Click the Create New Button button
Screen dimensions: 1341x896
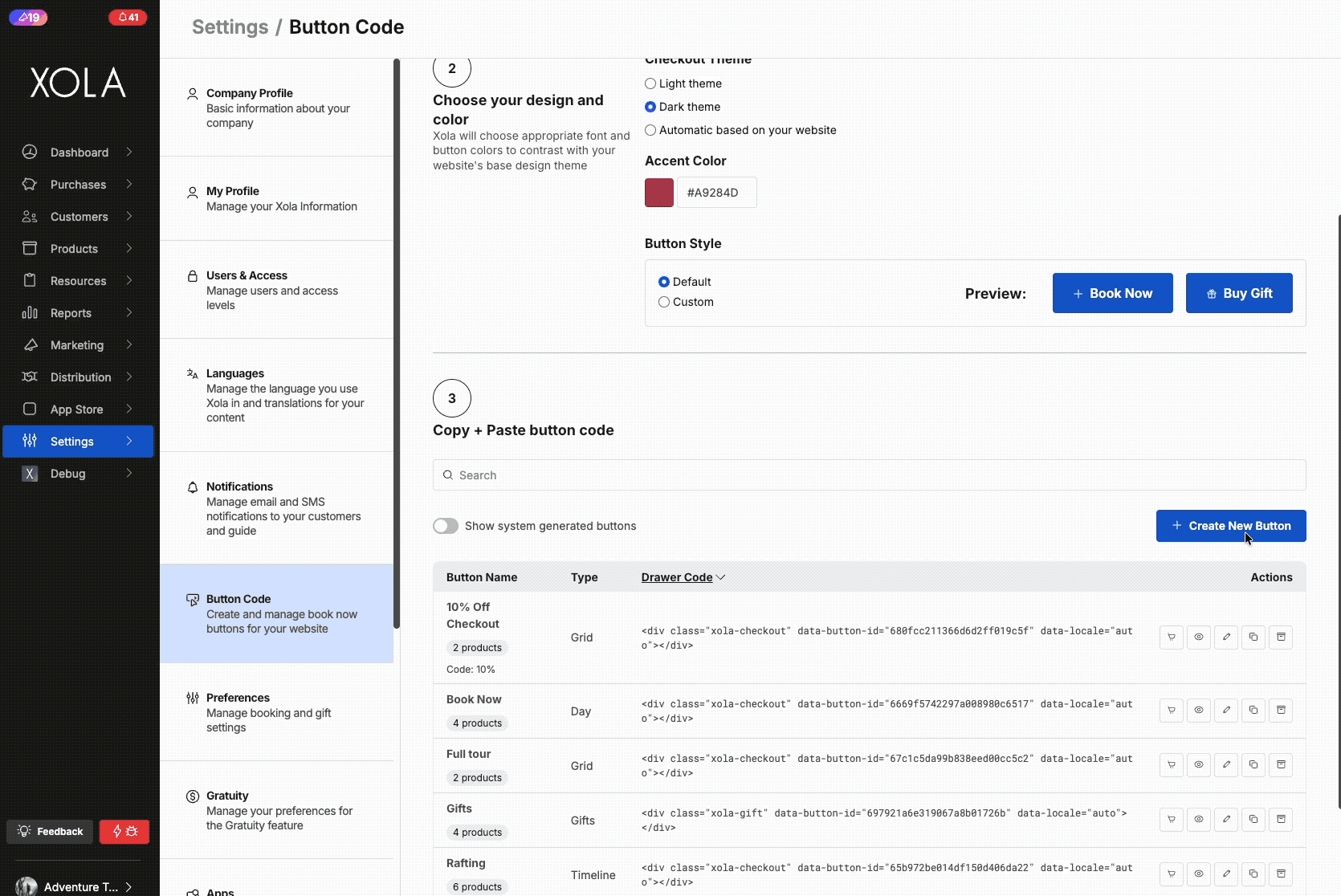coord(1230,526)
